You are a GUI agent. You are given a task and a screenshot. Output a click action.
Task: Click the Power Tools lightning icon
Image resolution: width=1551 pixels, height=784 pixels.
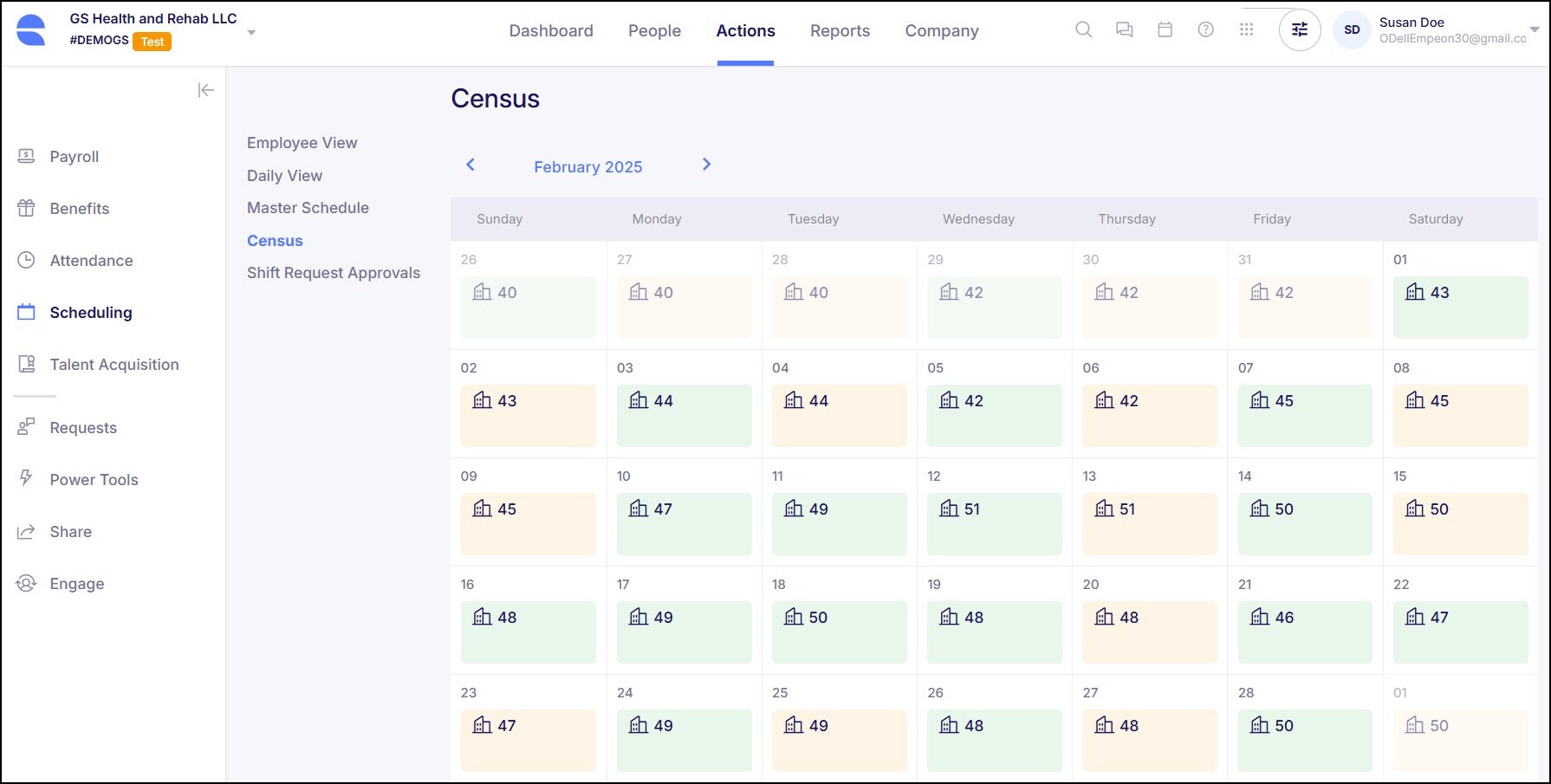click(25, 479)
